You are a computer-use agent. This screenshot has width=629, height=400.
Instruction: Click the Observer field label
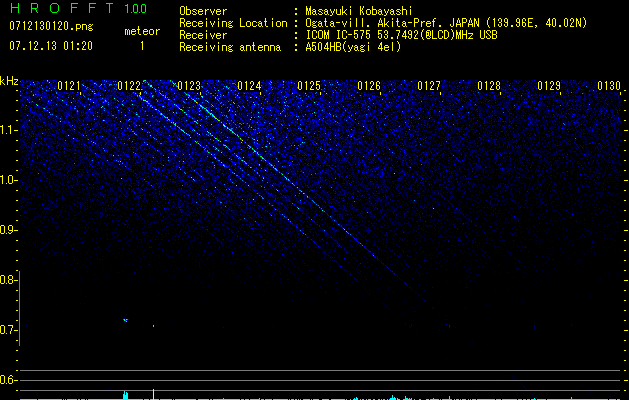point(203,11)
